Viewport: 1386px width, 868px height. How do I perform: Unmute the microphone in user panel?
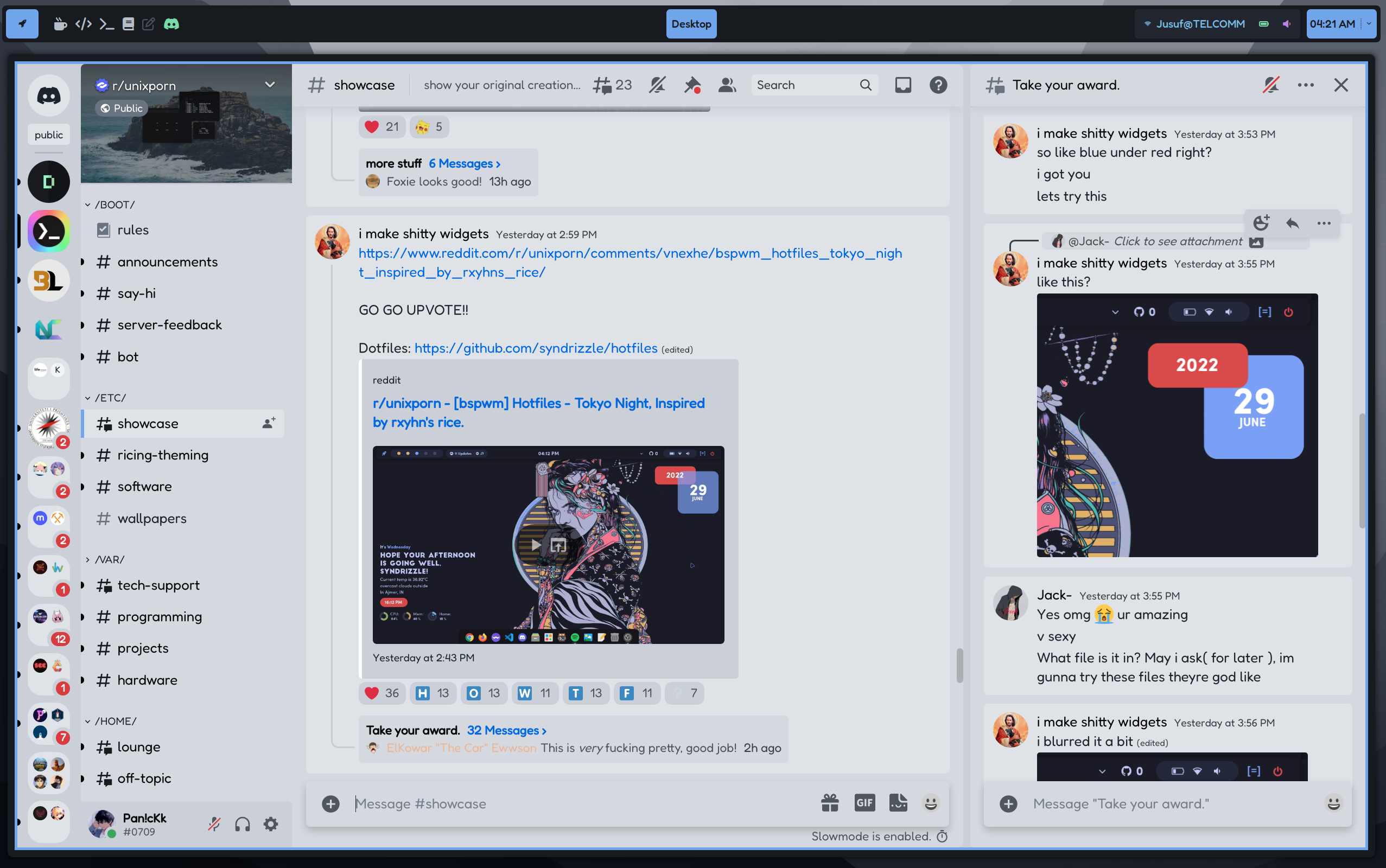coord(214,825)
